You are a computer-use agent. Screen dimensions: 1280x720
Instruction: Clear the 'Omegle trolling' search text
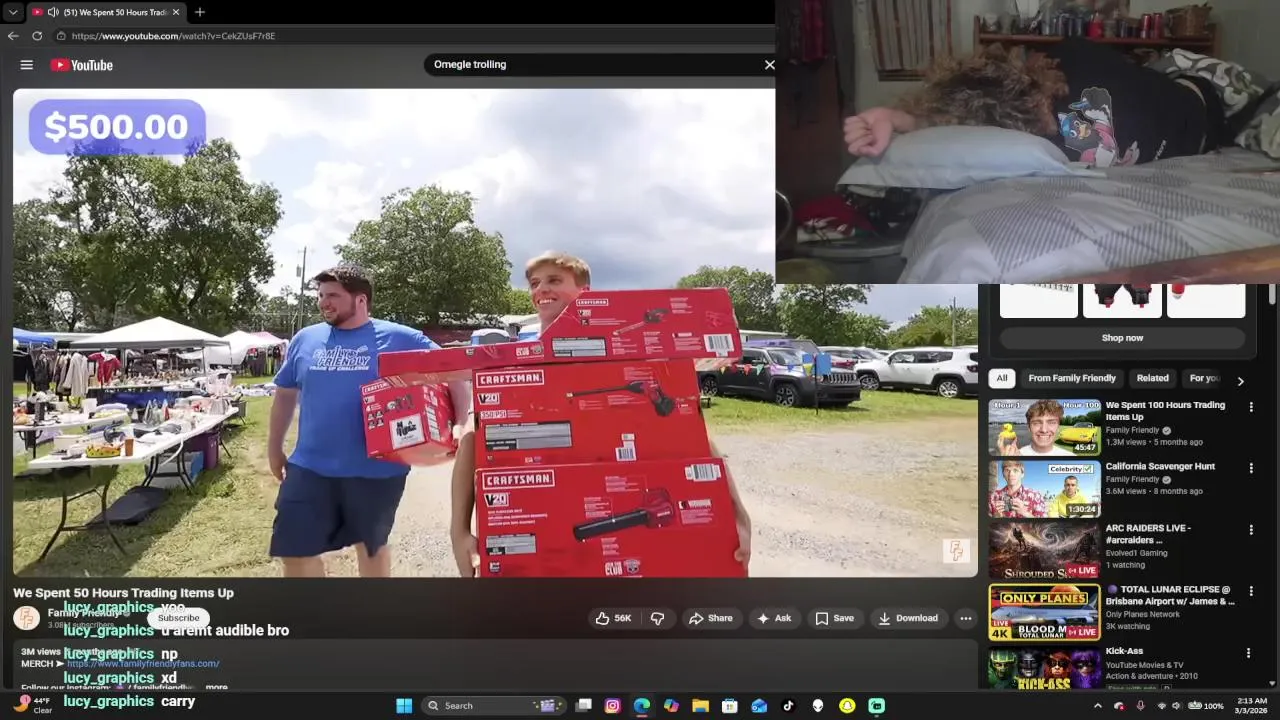769,64
